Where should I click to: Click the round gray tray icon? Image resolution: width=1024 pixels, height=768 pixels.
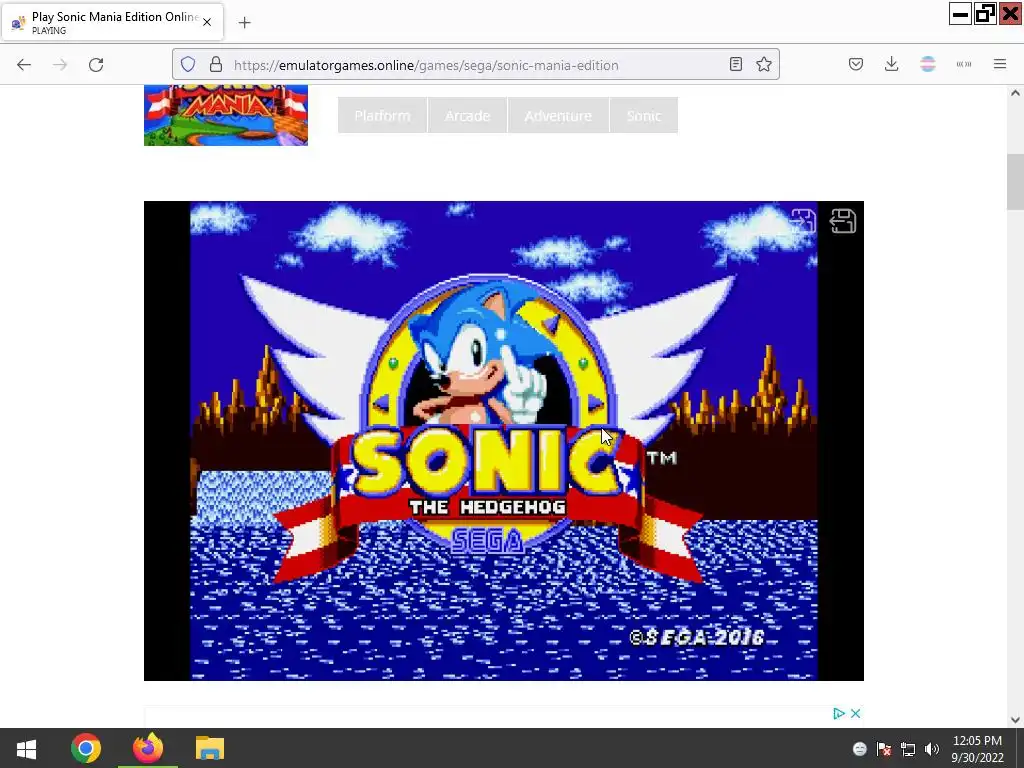coord(859,749)
